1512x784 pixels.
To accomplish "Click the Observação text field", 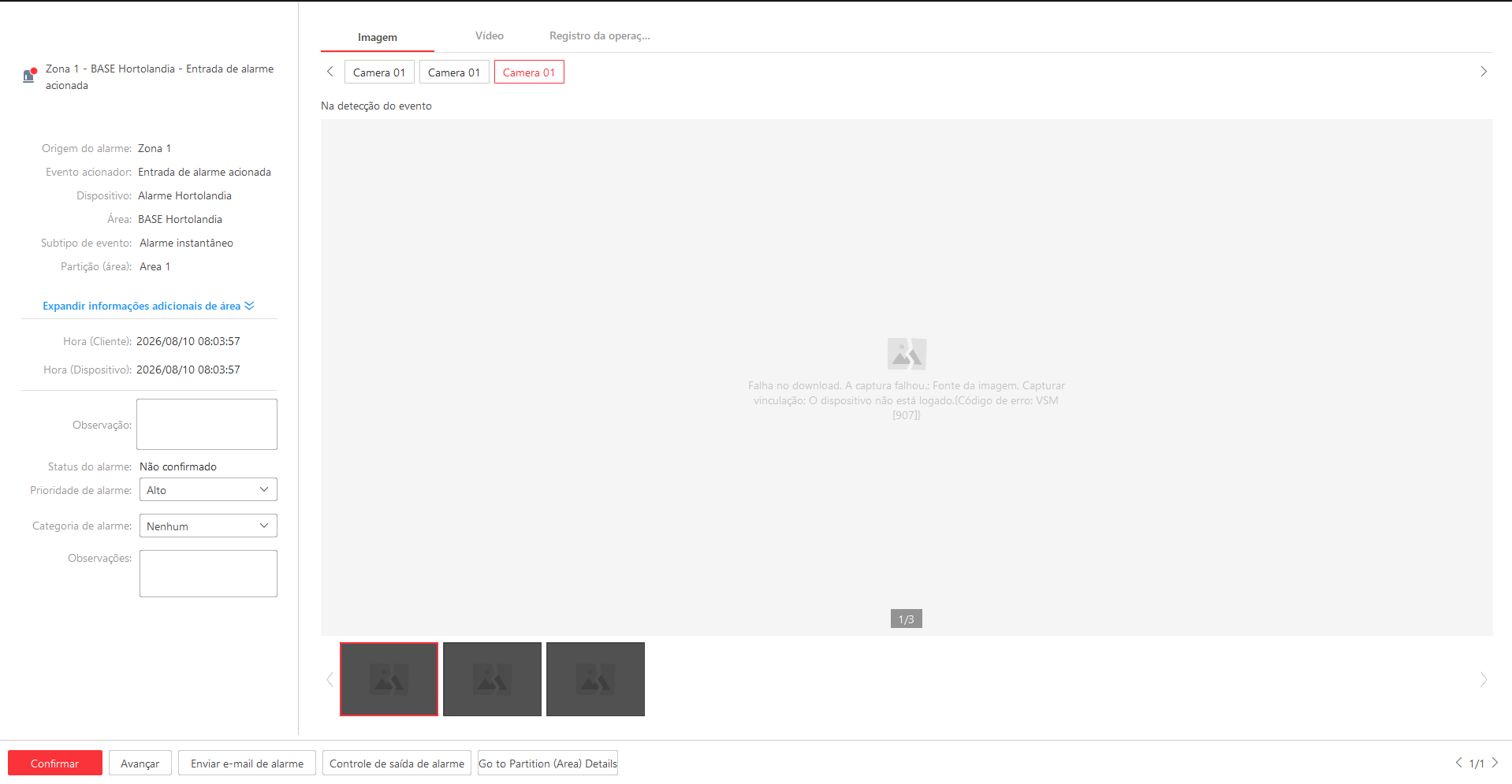I will (x=207, y=425).
